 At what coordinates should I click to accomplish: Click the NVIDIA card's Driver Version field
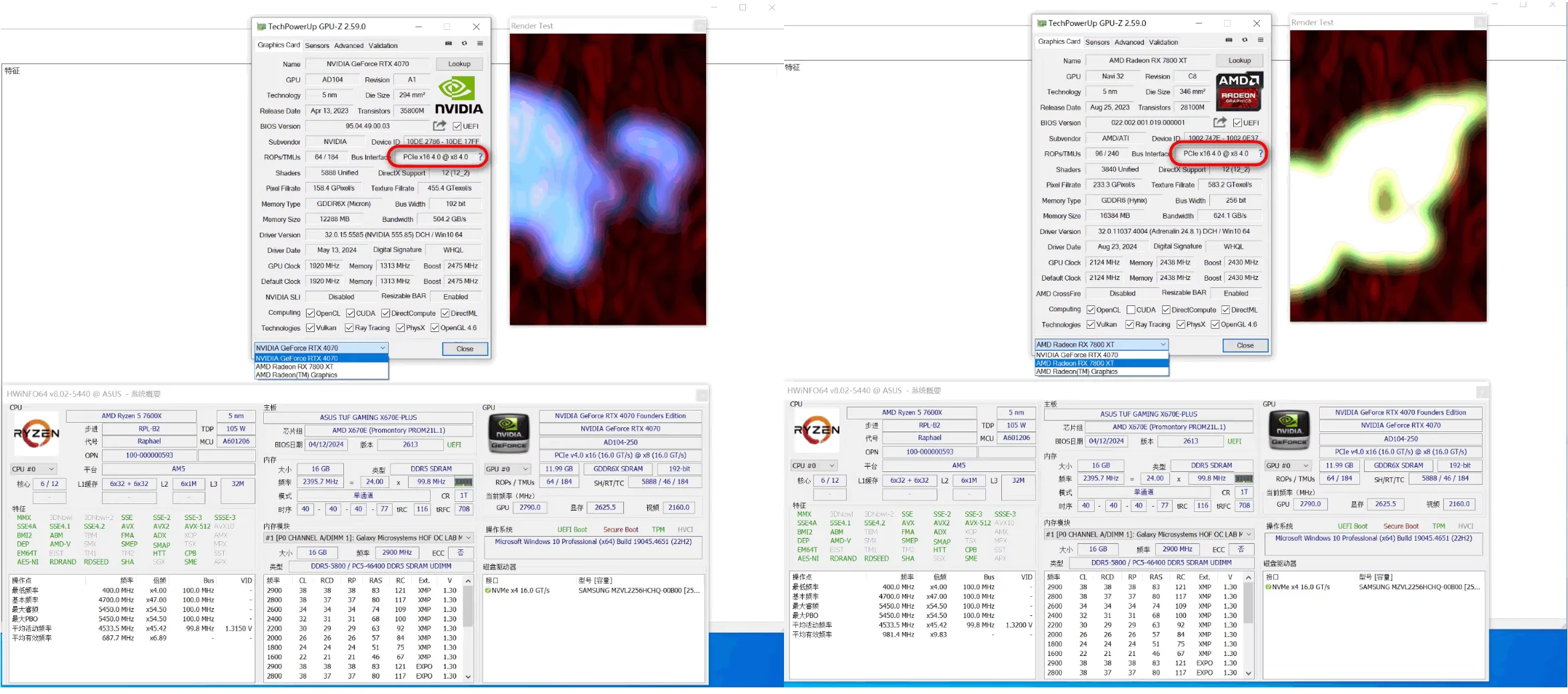[x=393, y=235]
